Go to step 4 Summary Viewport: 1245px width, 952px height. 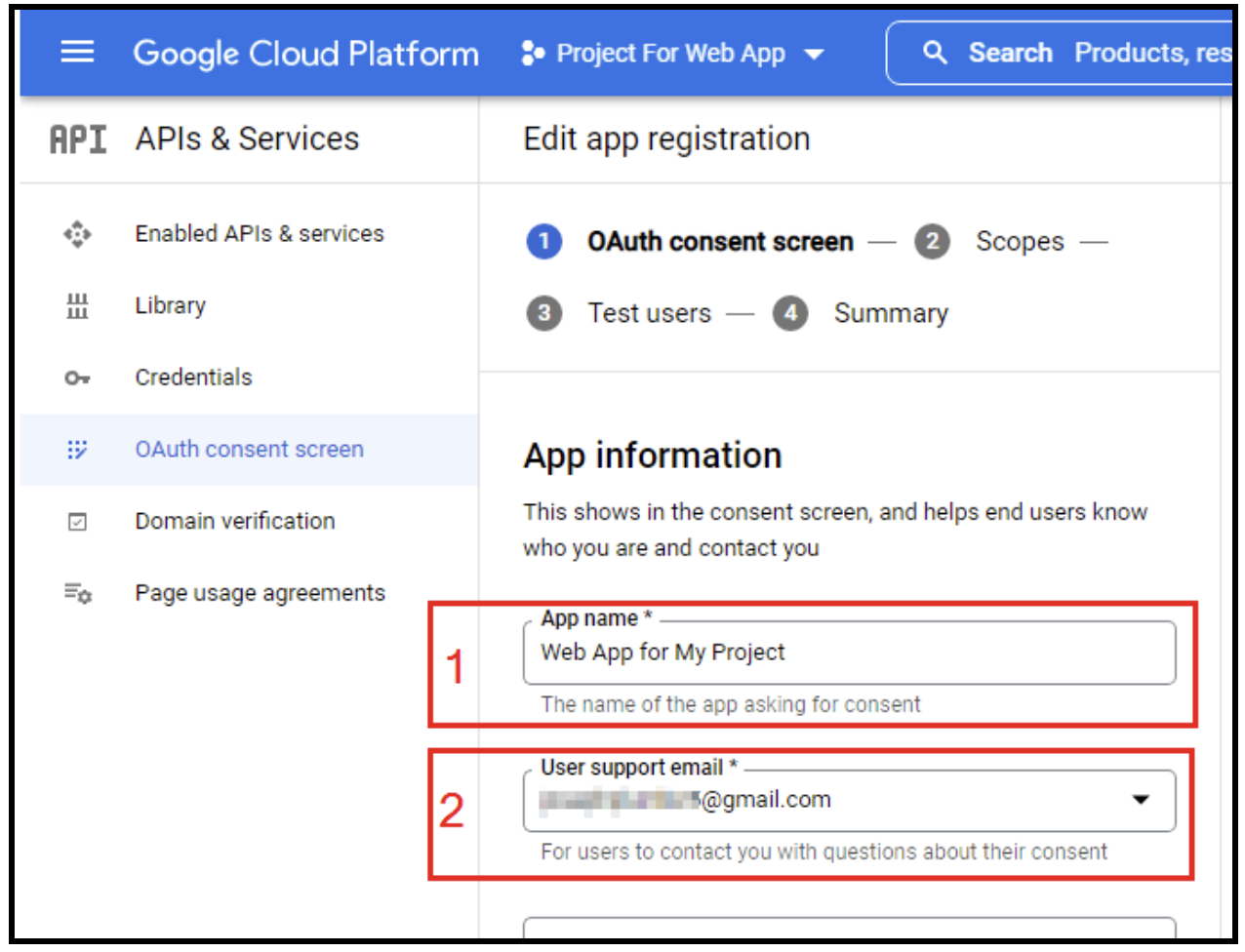point(890,314)
